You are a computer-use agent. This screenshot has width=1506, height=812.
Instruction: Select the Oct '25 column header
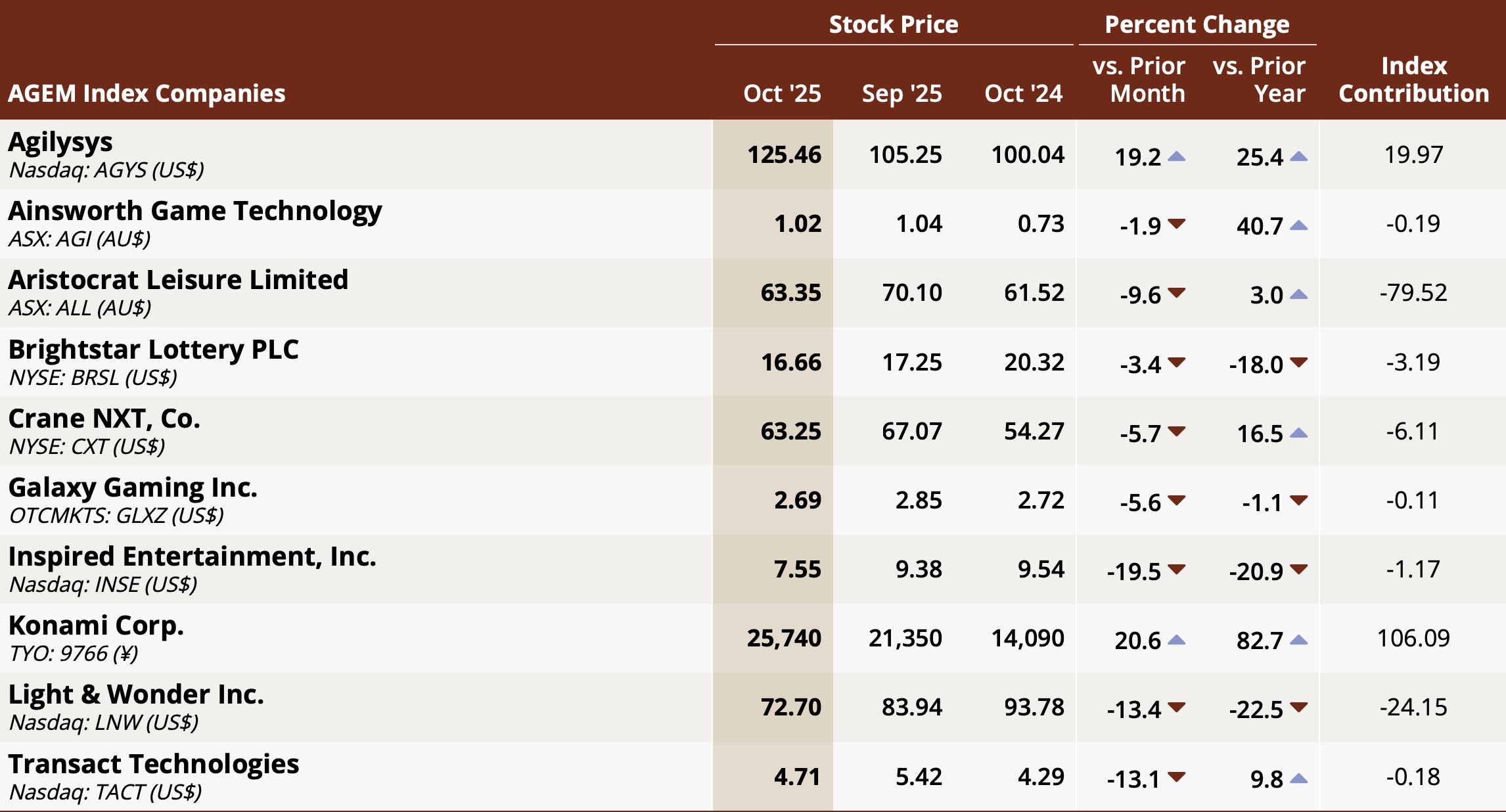782,93
